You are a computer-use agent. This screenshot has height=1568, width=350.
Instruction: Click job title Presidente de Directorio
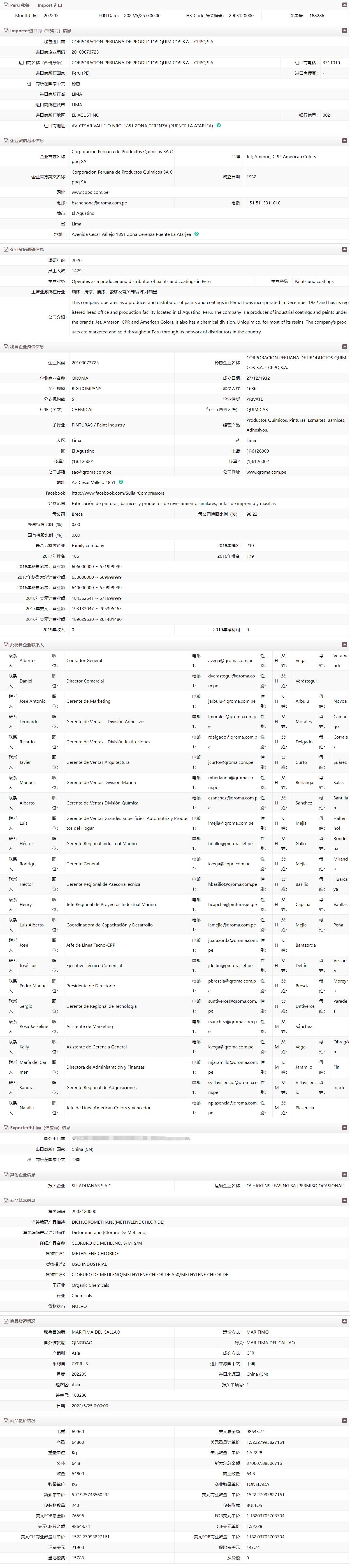pyautogui.click(x=91, y=986)
